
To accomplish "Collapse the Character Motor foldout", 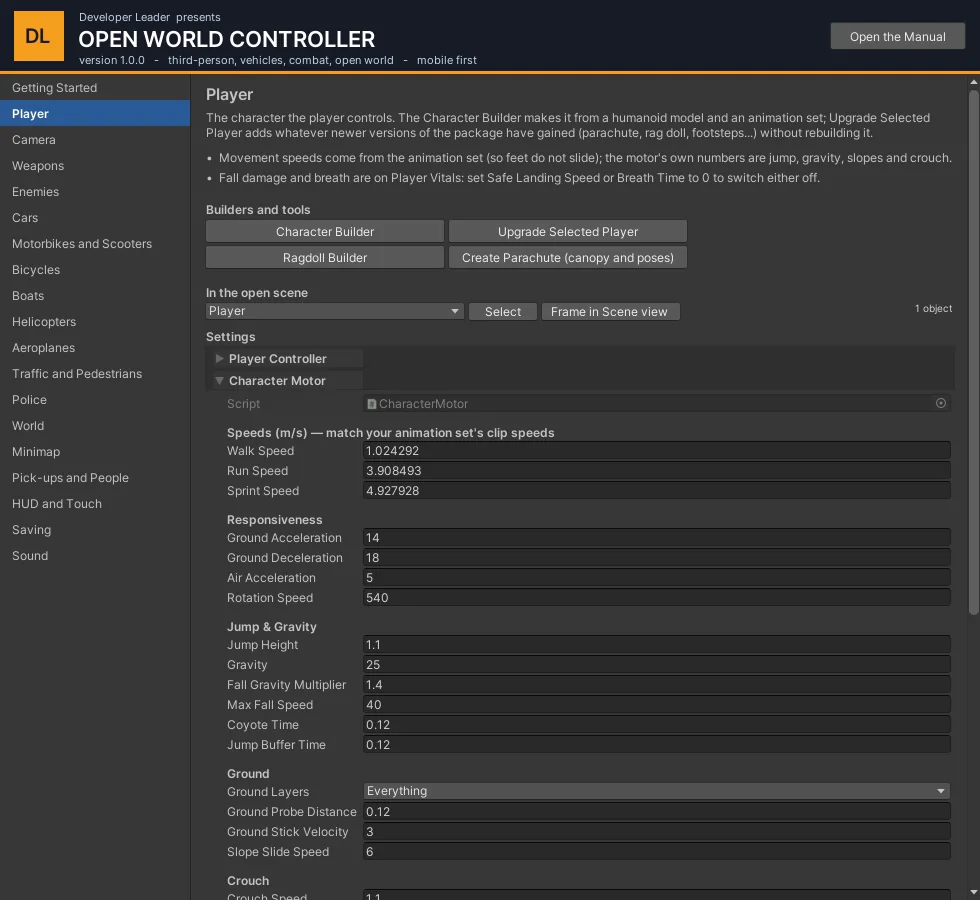I will click(219, 381).
